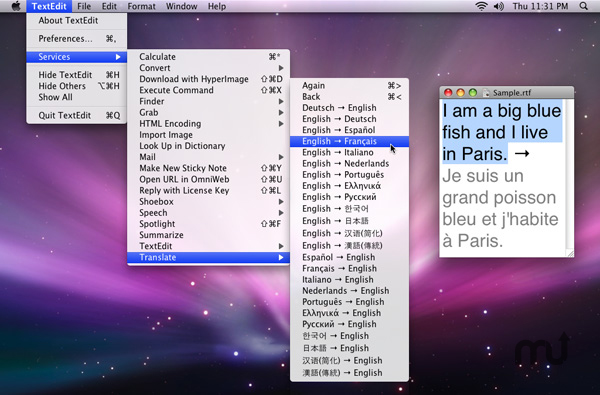This screenshot has height=395, width=600.
Task: Choose Quit TextEdit
Action: [x=77, y=115]
